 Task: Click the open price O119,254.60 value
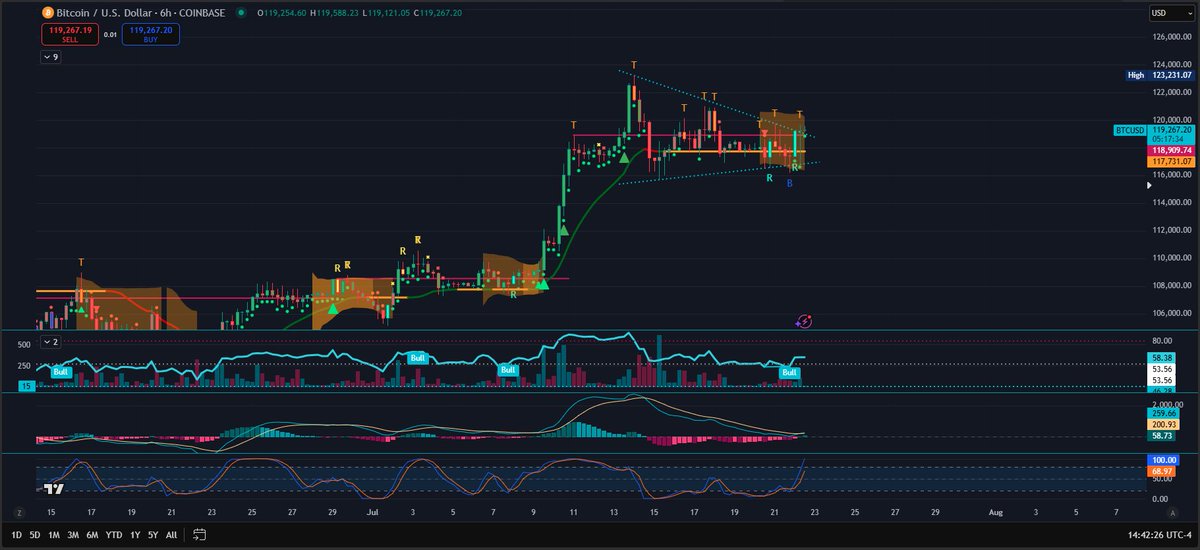[x=281, y=13]
